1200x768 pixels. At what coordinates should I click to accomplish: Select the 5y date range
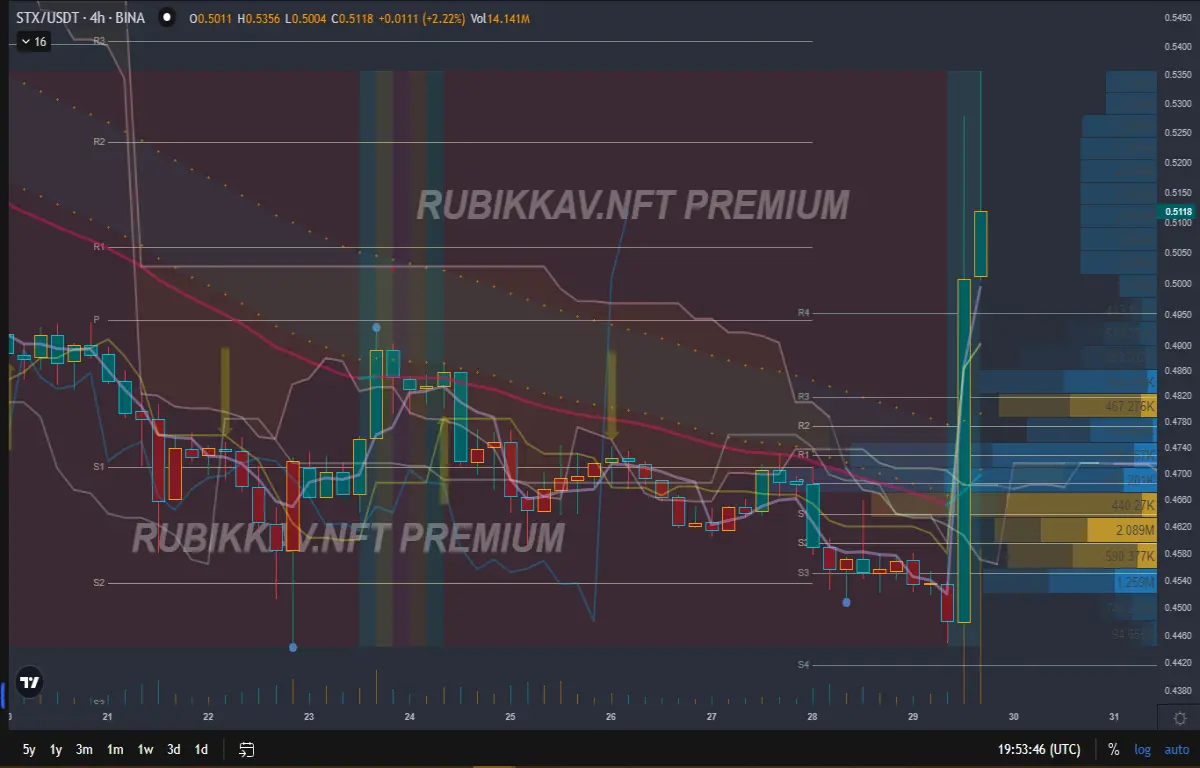(x=29, y=749)
